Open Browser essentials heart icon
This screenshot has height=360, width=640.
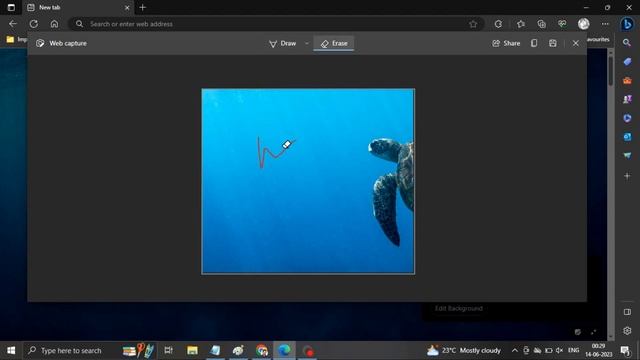click(x=562, y=24)
